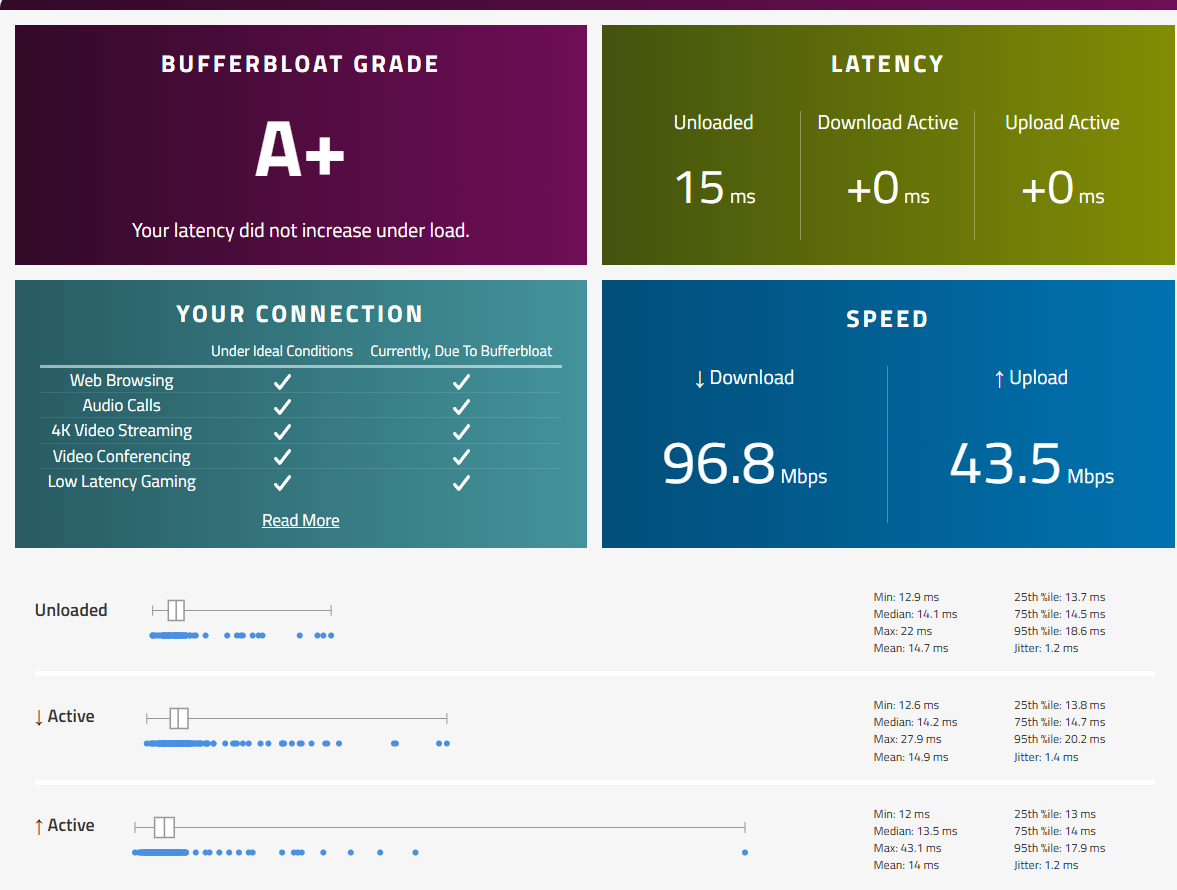
Task: Click the Audio Calls row label
Action: point(122,405)
